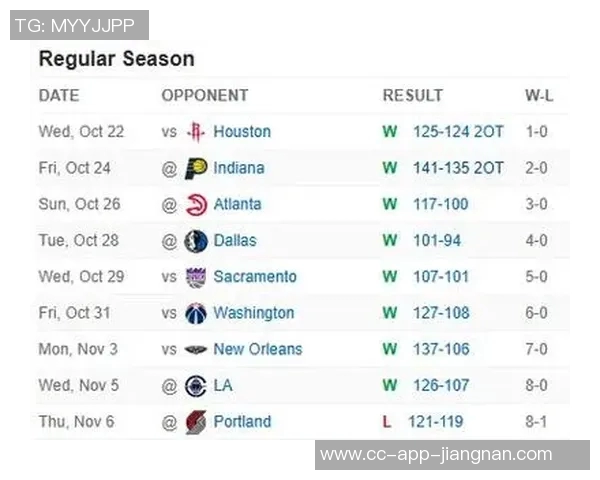Viewport: 600px width, 480px height.
Task: Click the LA Clippers team logo
Action: click(196, 386)
